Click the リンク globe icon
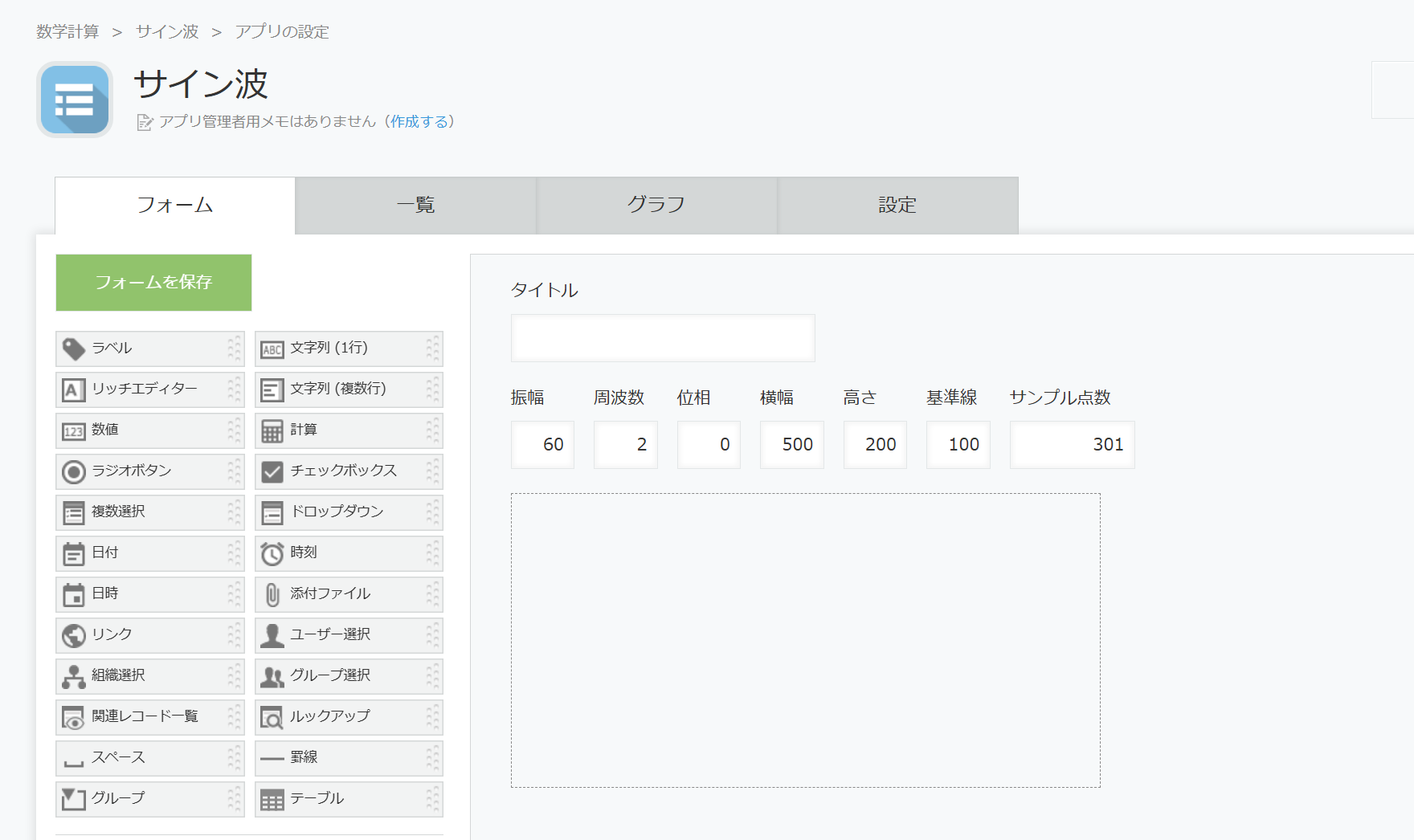 (74, 636)
